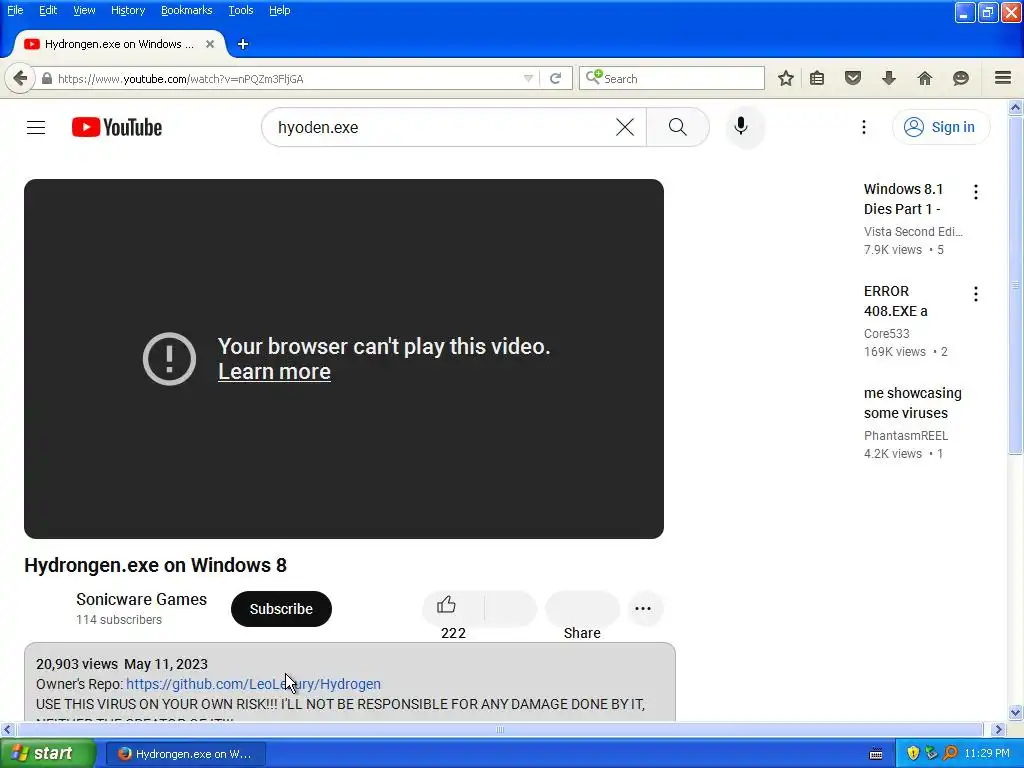This screenshot has width=1024, height=768.
Task: Go to Firefox Home icon
Action: [x=925, y=78]
